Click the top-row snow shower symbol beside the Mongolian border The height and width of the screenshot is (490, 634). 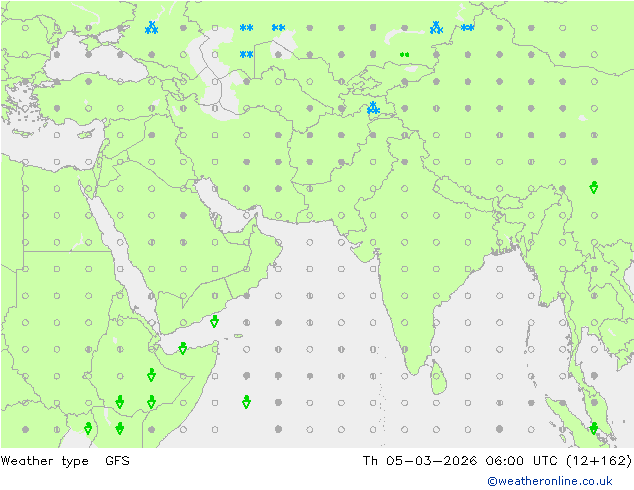(x=436, y=27)
